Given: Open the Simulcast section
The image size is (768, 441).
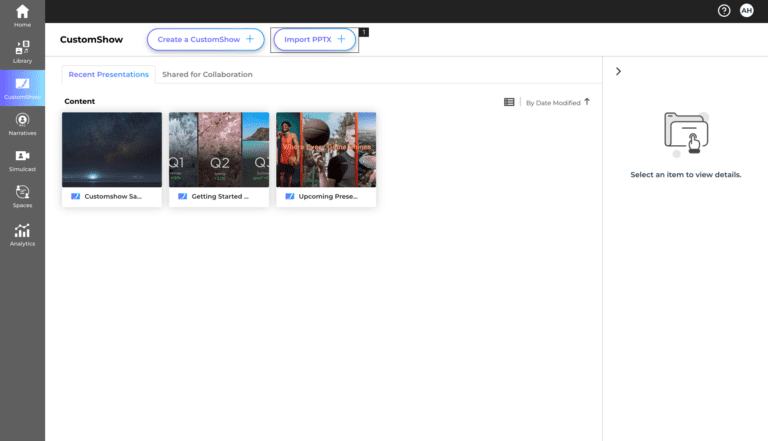Looking at the screenshot, I should click(x=22, y=160).
